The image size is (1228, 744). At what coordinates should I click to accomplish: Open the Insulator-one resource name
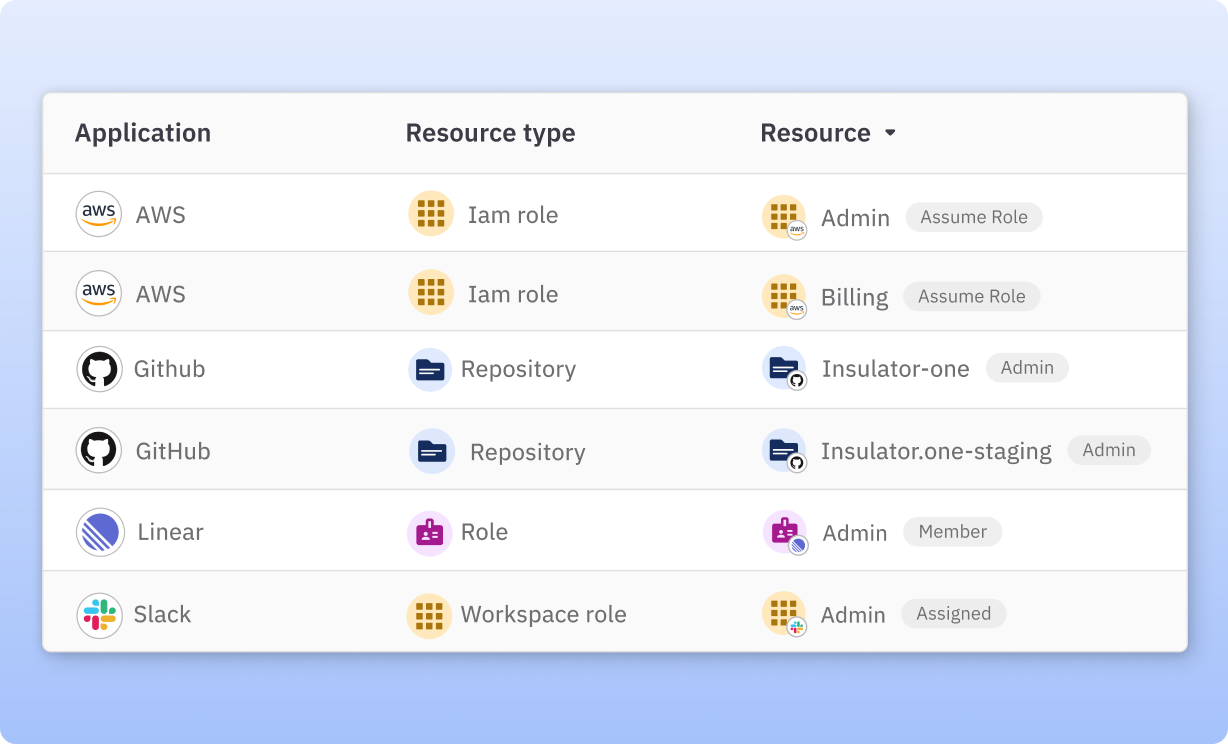click(895, 369)
